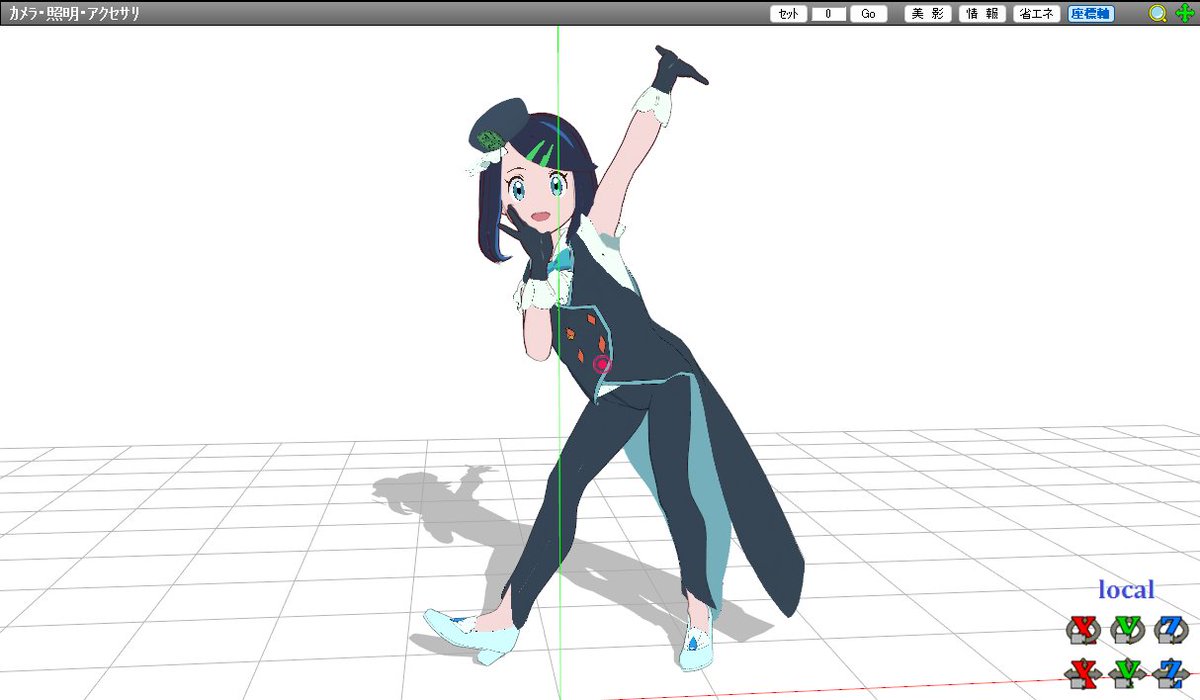Toggle the 省エネ power-saving button
Image resolution: width=1200 pixels, height=700 pixels.
coord(1037,14)
